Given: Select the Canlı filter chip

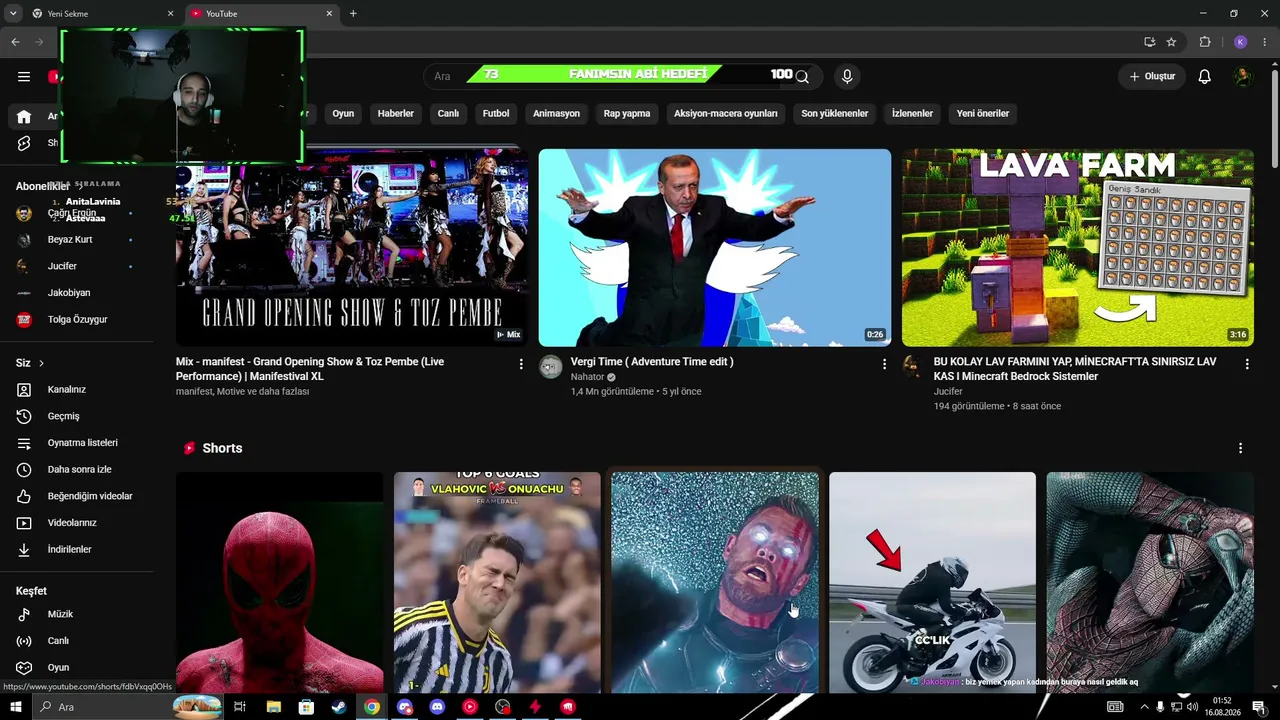Looking at the screenshot, I should pyautogui.click(x=448, y=114).
